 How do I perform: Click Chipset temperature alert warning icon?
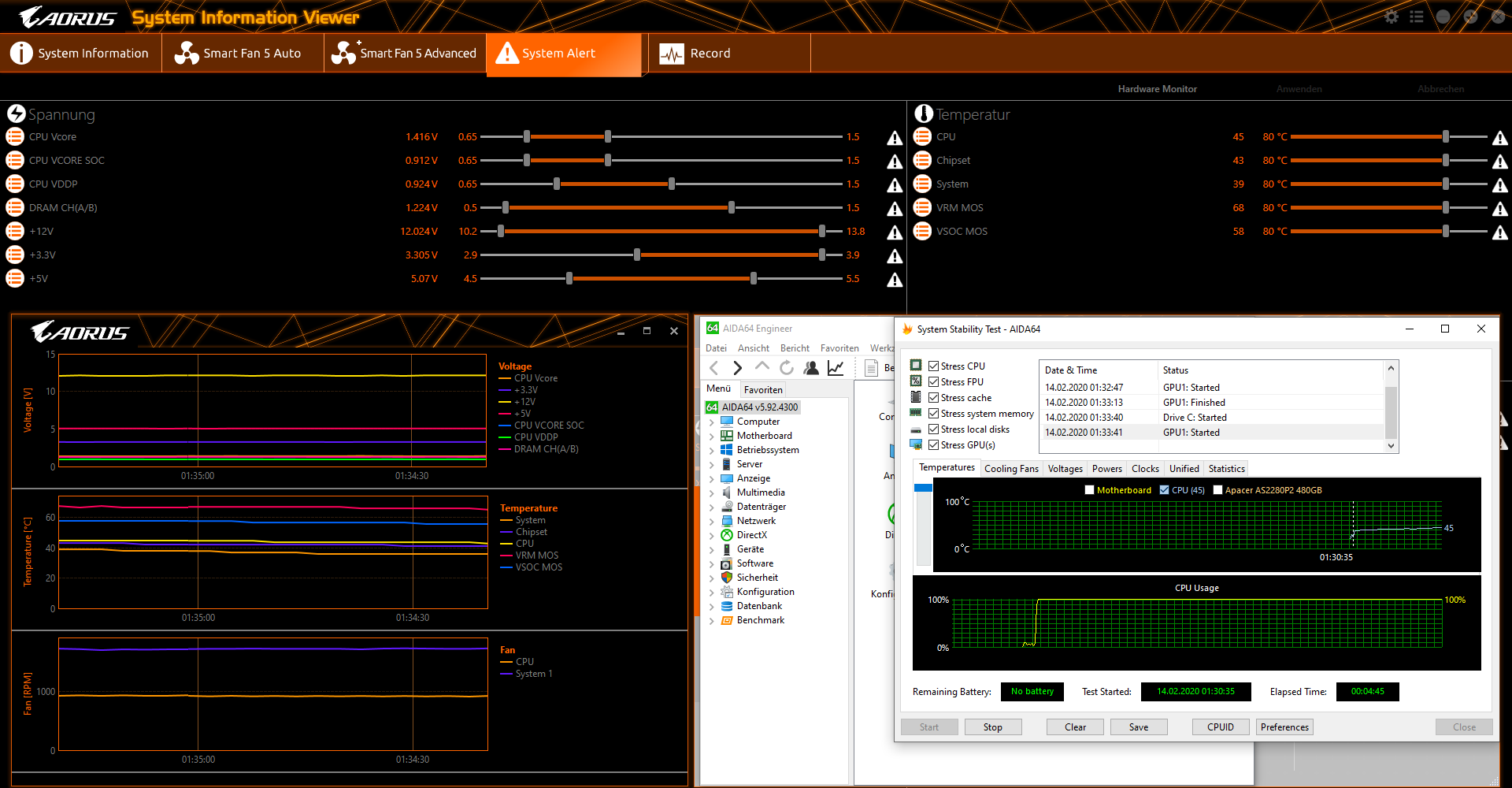1500,162
